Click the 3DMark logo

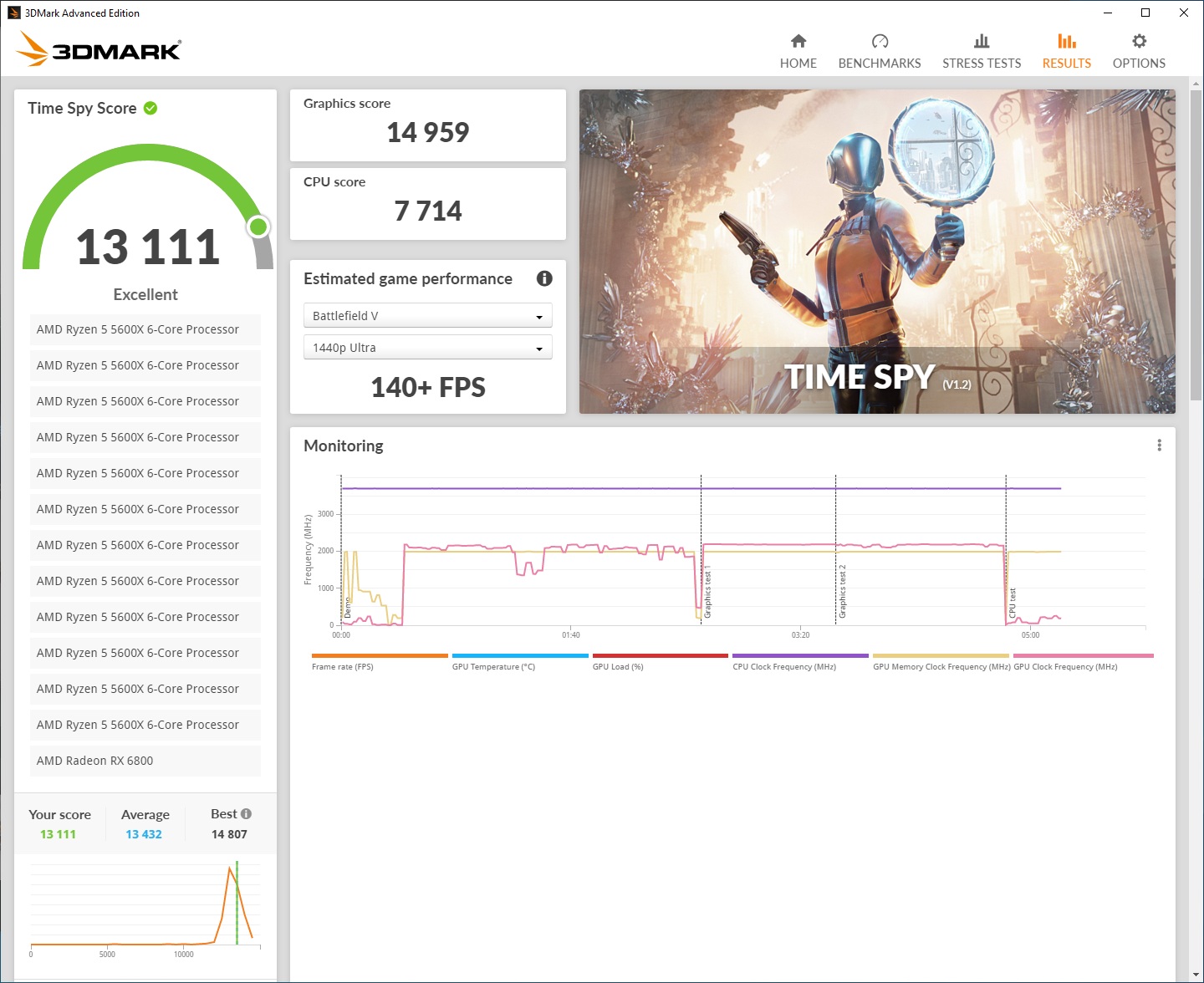tap(99, 48)
